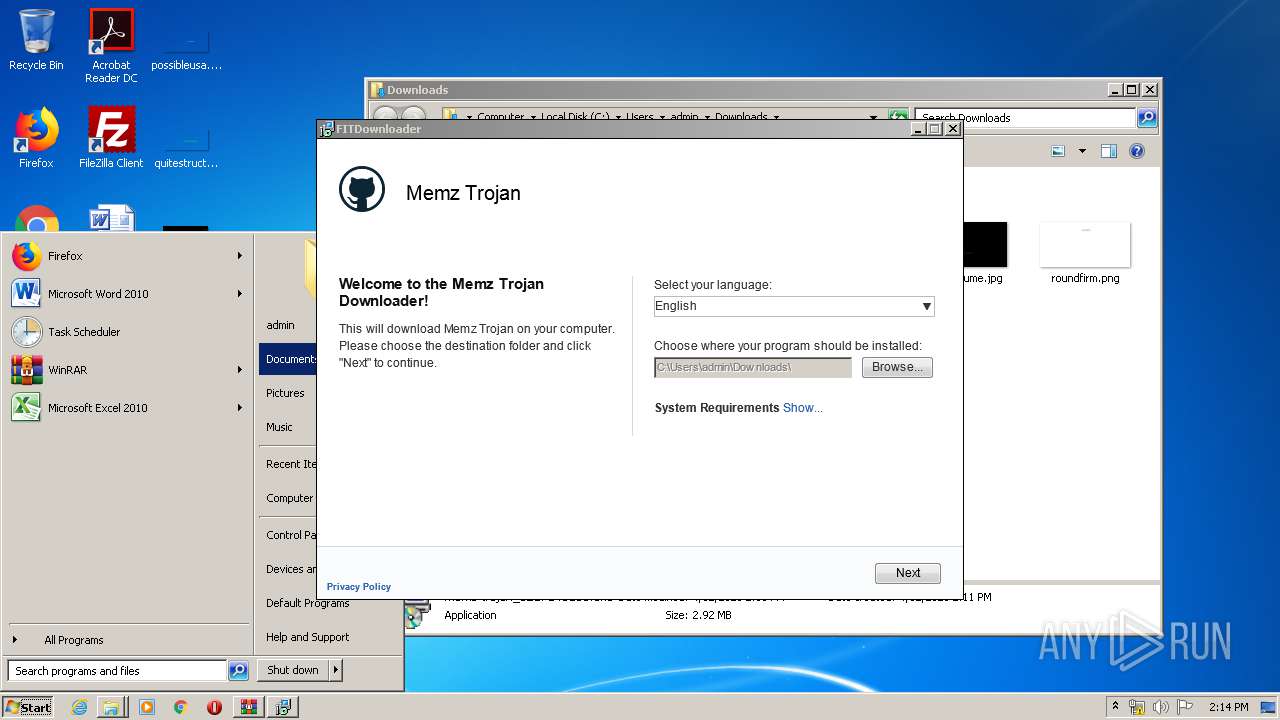Click the install path field

753,367
